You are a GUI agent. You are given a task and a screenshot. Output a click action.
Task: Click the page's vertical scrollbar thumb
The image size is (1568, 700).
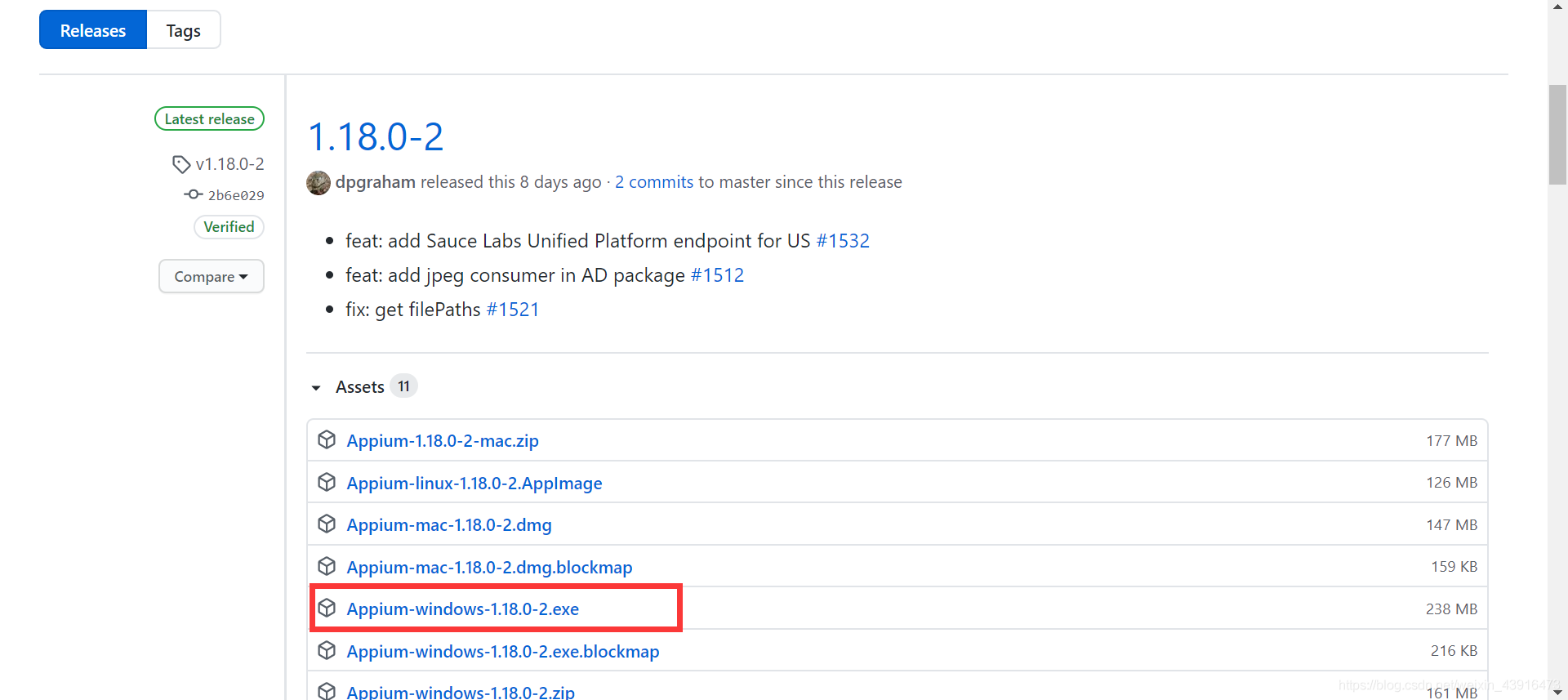tap(1557, 135)
